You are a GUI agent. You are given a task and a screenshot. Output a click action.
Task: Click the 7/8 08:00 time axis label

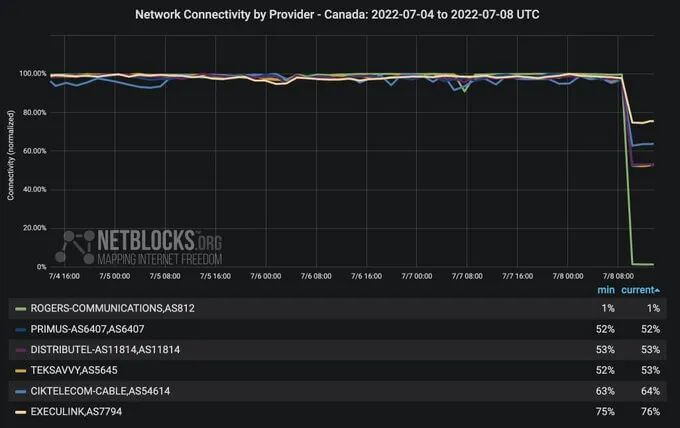(x=618, y=276)
